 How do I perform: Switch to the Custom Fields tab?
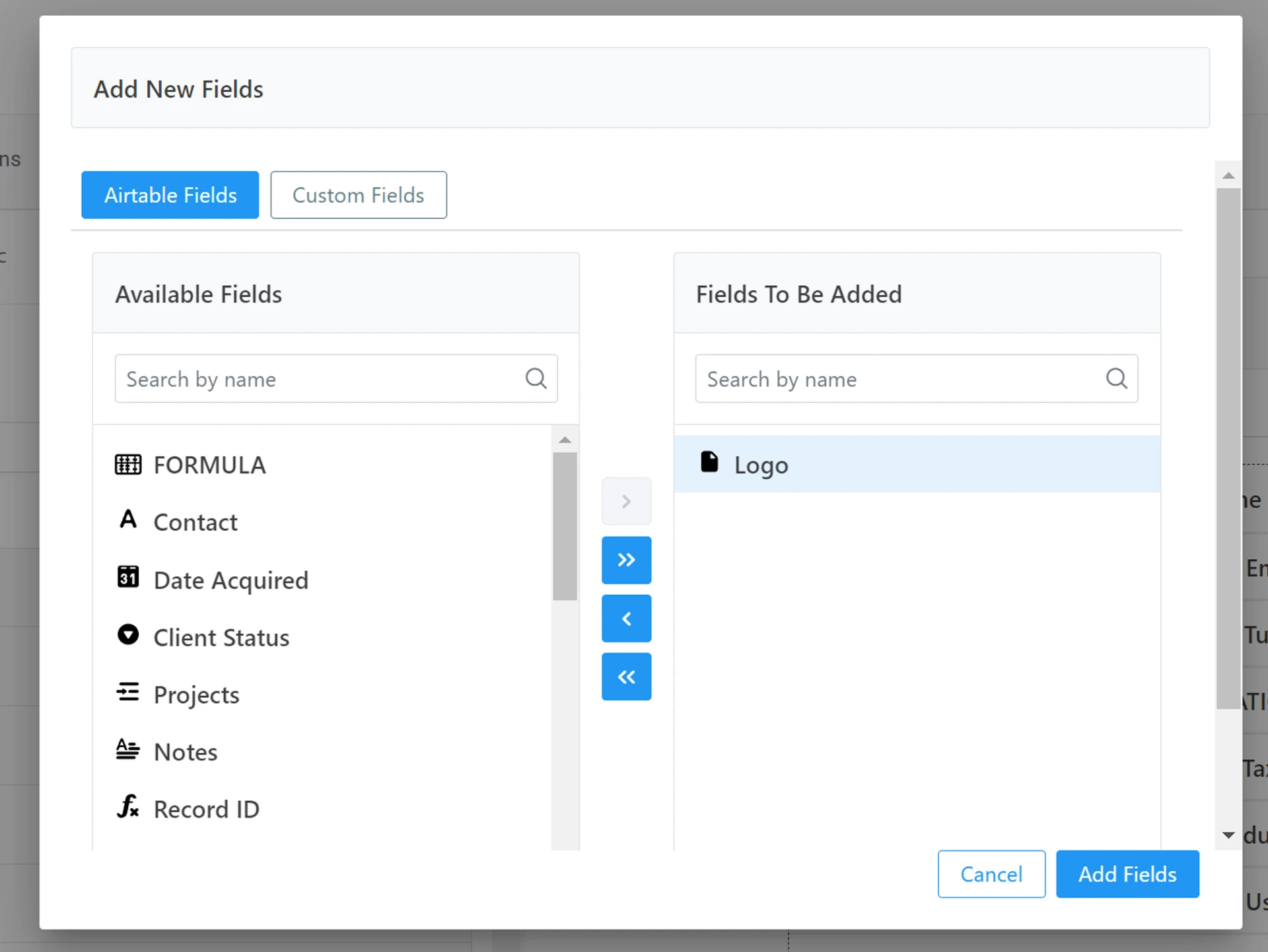click(358, 195)
